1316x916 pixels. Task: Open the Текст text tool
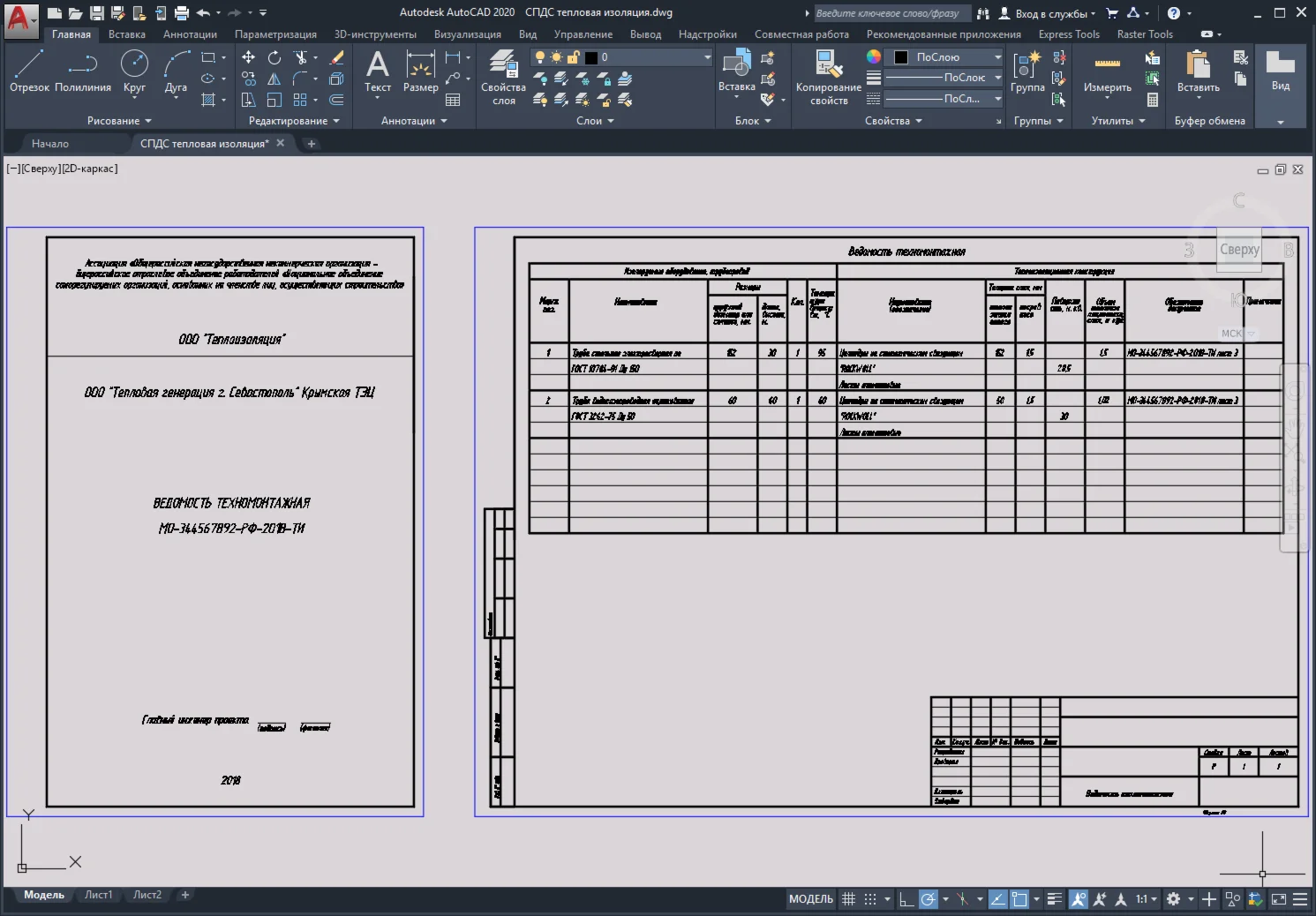(x=378, y=71)
